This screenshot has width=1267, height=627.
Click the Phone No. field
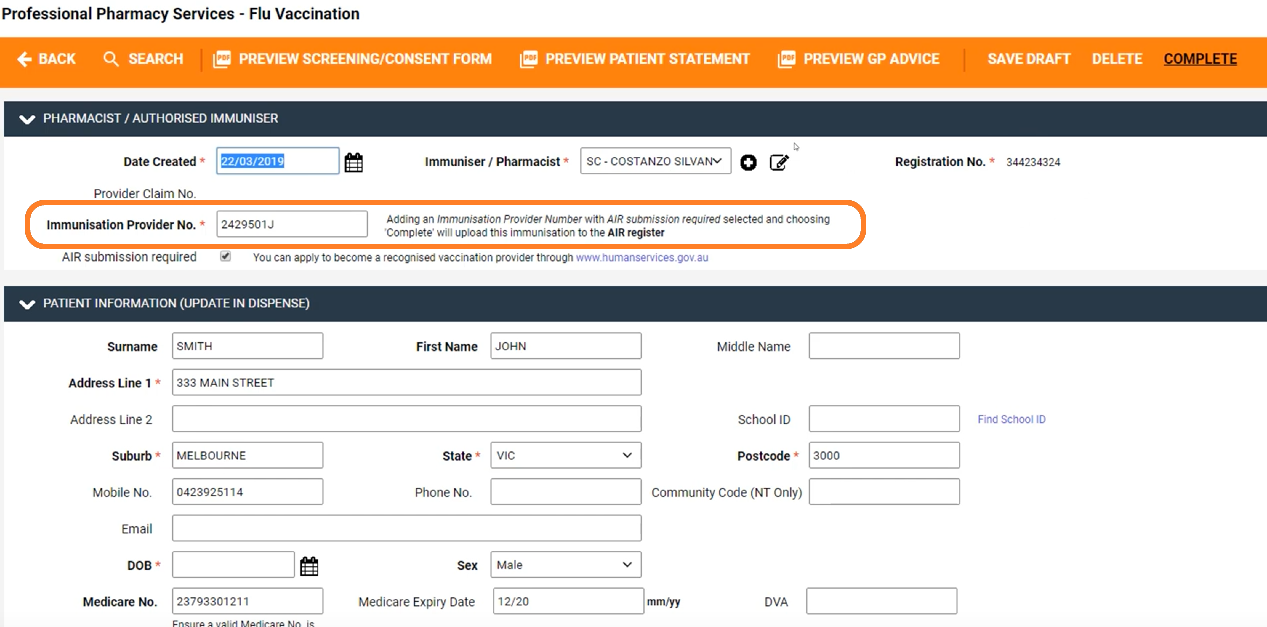click(x=566, y=492)
